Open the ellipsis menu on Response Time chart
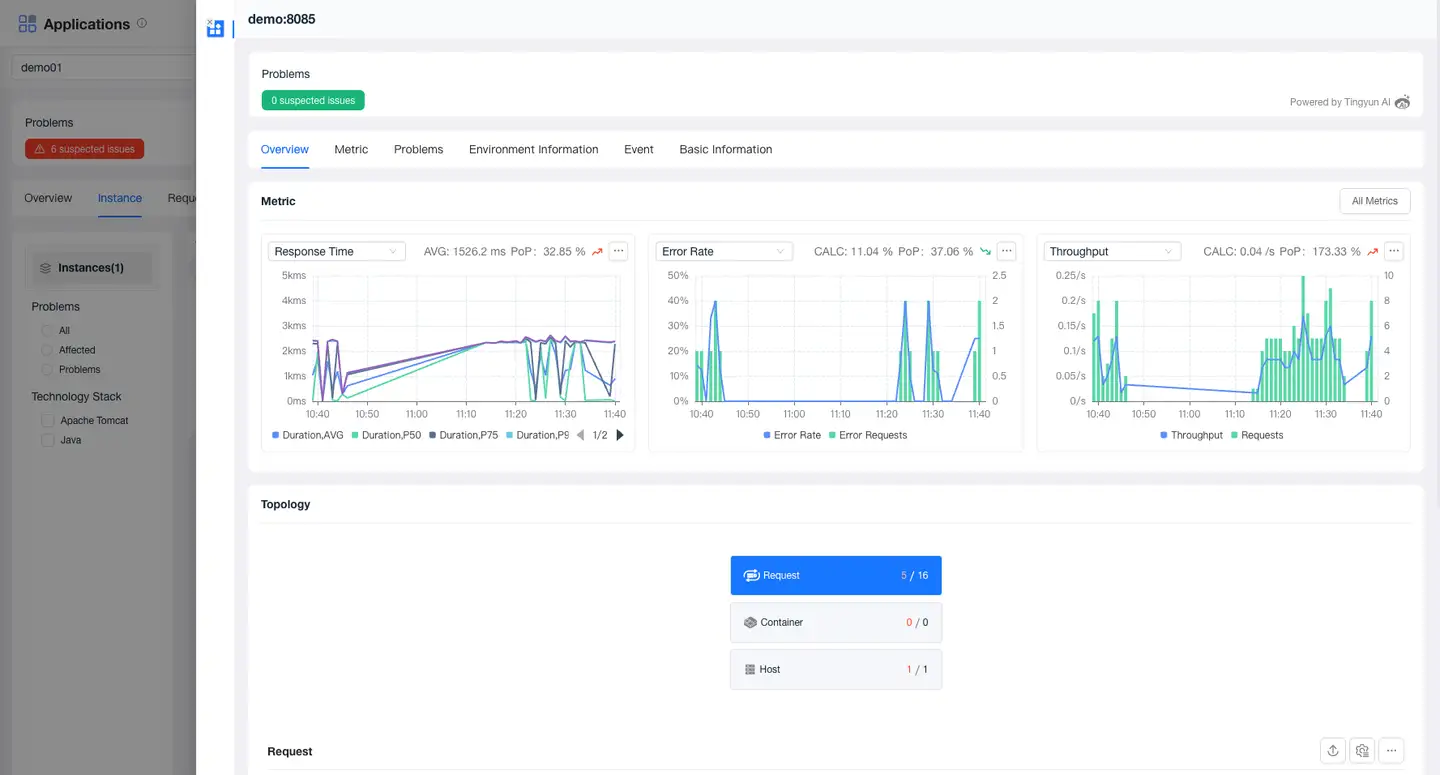This screenshot has height=775, width=1440. (618, 251)
